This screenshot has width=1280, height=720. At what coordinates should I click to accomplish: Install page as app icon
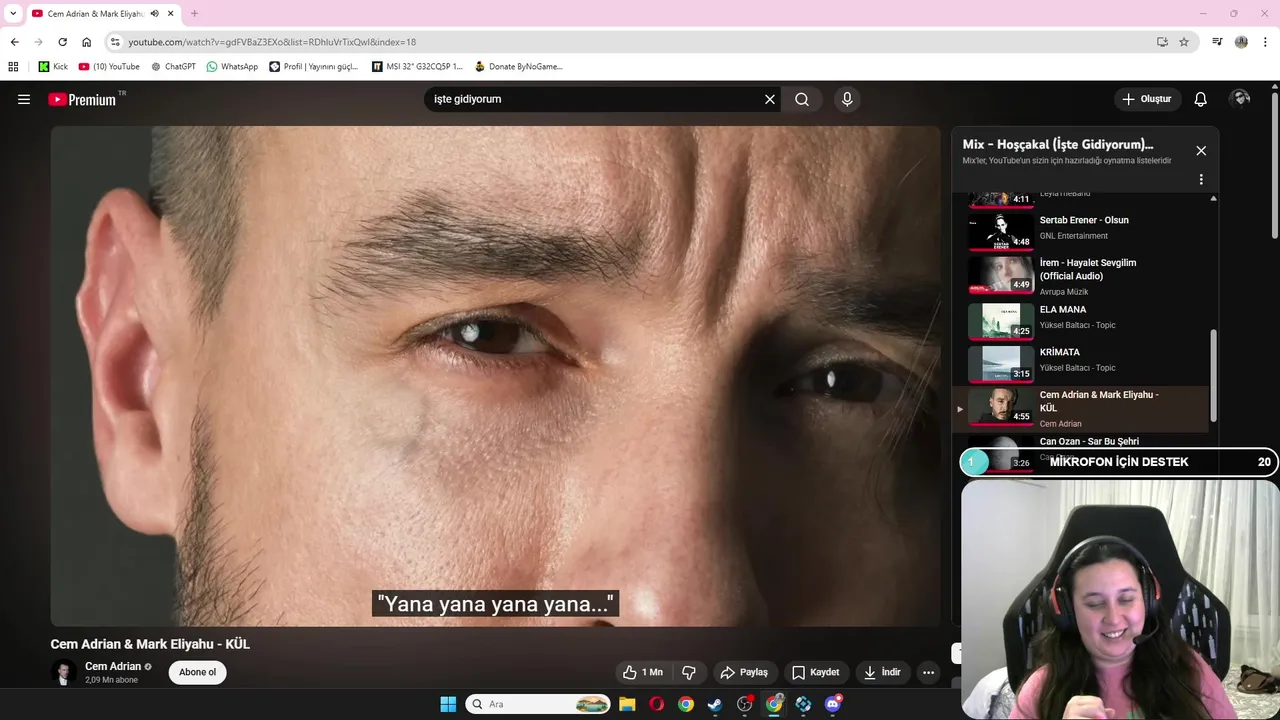[1162, 42]
